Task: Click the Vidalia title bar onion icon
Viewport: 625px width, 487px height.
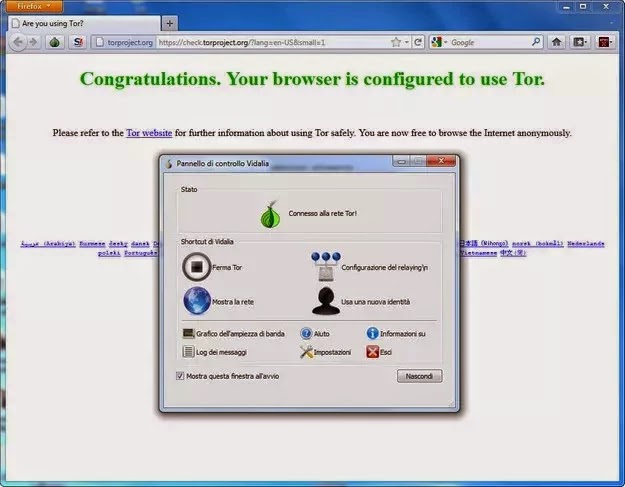Action: [x=169, y=164]
